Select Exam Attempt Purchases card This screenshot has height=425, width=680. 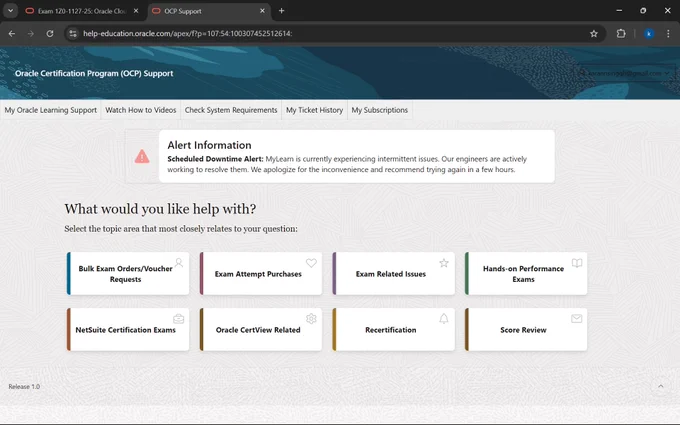(261, 274)
